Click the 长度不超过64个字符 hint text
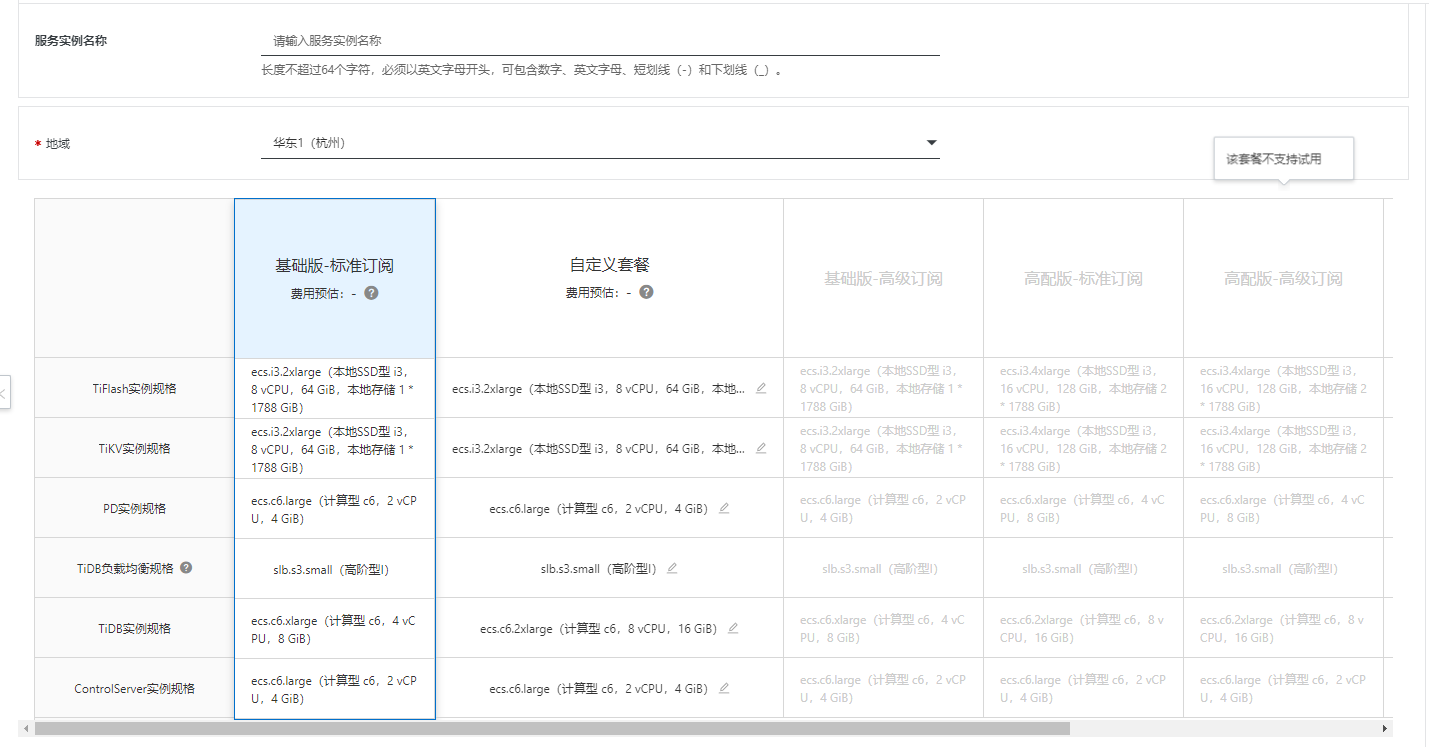The height and width of the screenshot is (747, 1429). [521, 71]
